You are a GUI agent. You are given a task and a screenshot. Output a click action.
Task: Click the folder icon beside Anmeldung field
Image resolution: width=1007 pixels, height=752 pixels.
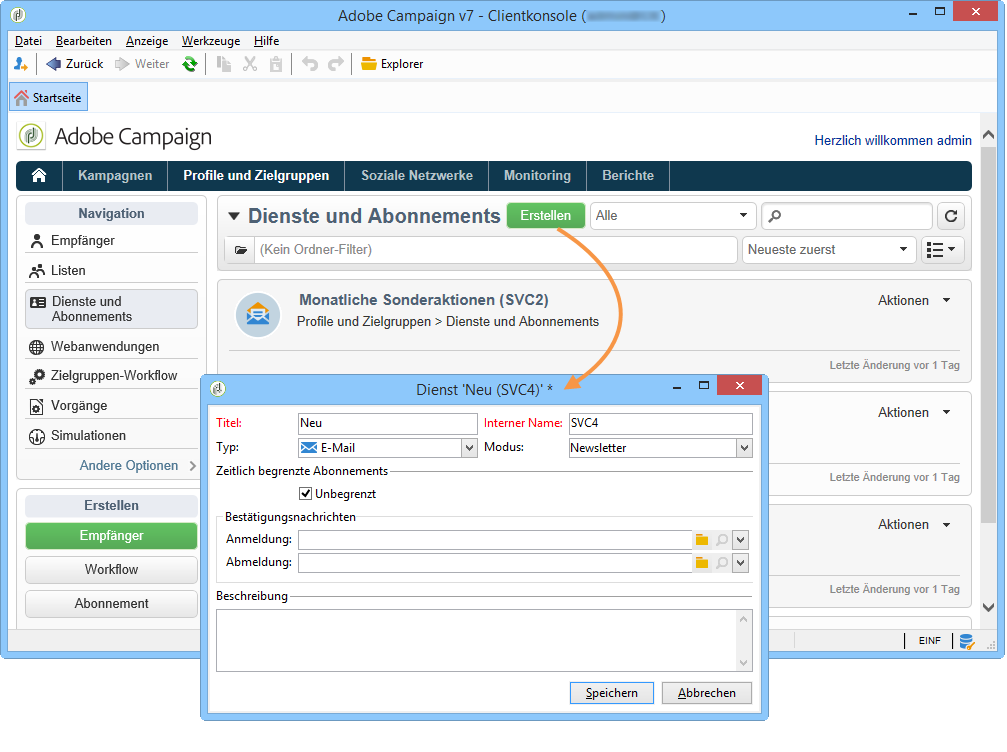click(x=702, y=540)
